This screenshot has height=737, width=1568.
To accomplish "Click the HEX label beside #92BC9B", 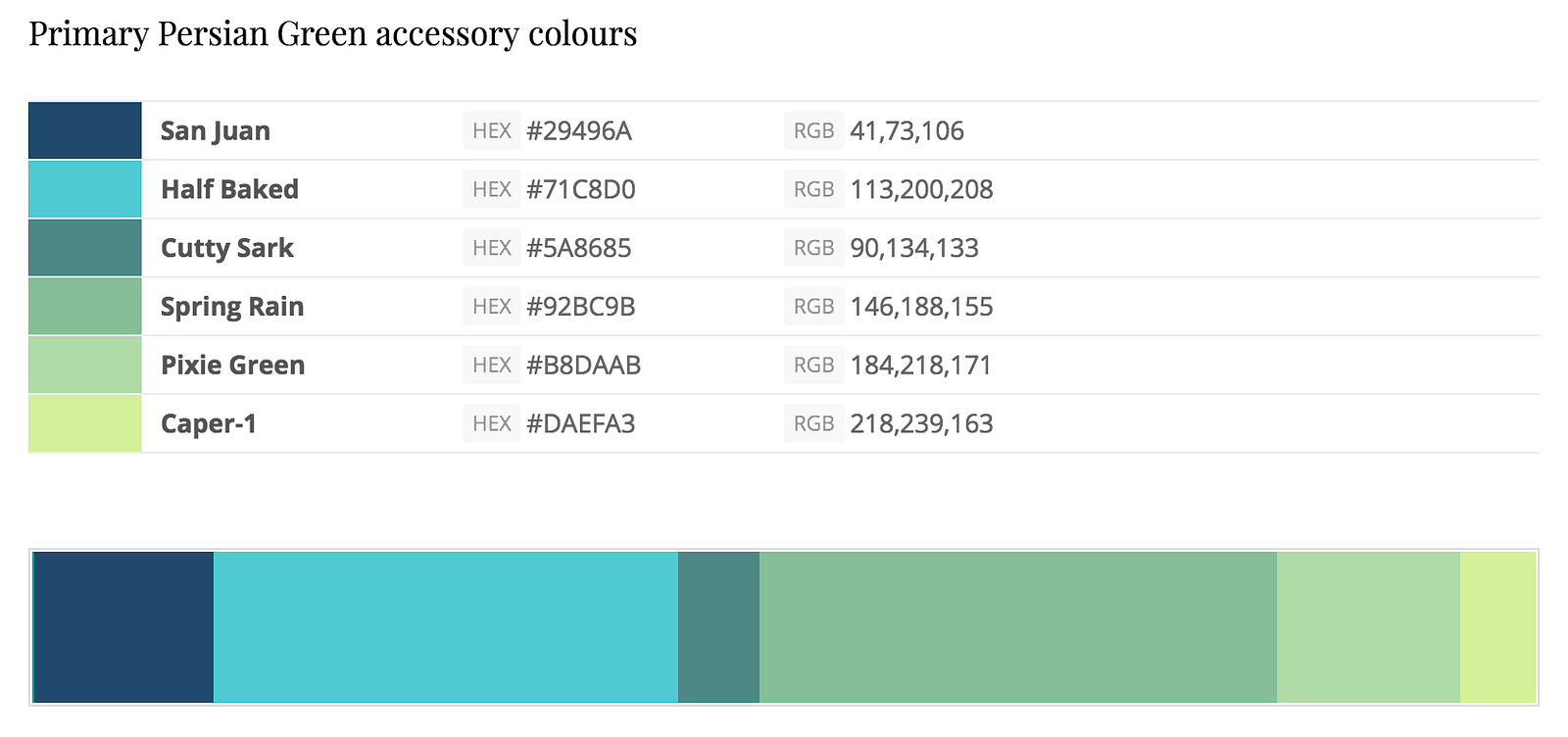I will click(x=492, y=307).
